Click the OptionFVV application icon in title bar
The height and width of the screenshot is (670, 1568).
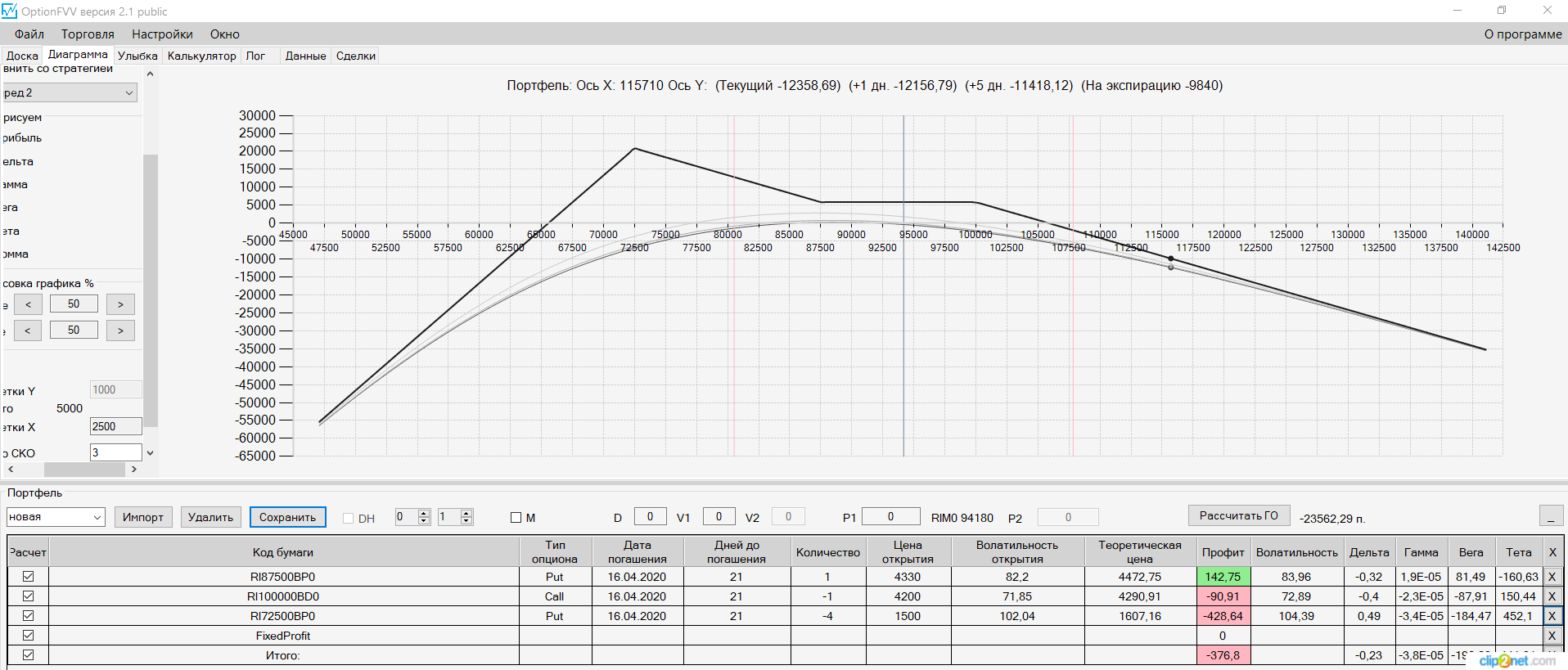pyautogui.click(x=9, y=11)
